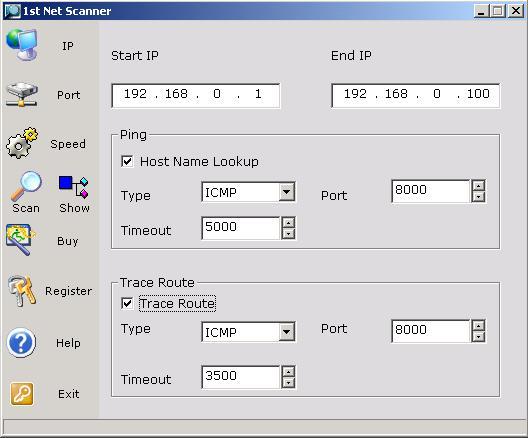The height and width of the screenshot is (438, 528).
Task: Increase the Ping Timeout value
Action: pos(288,223)
